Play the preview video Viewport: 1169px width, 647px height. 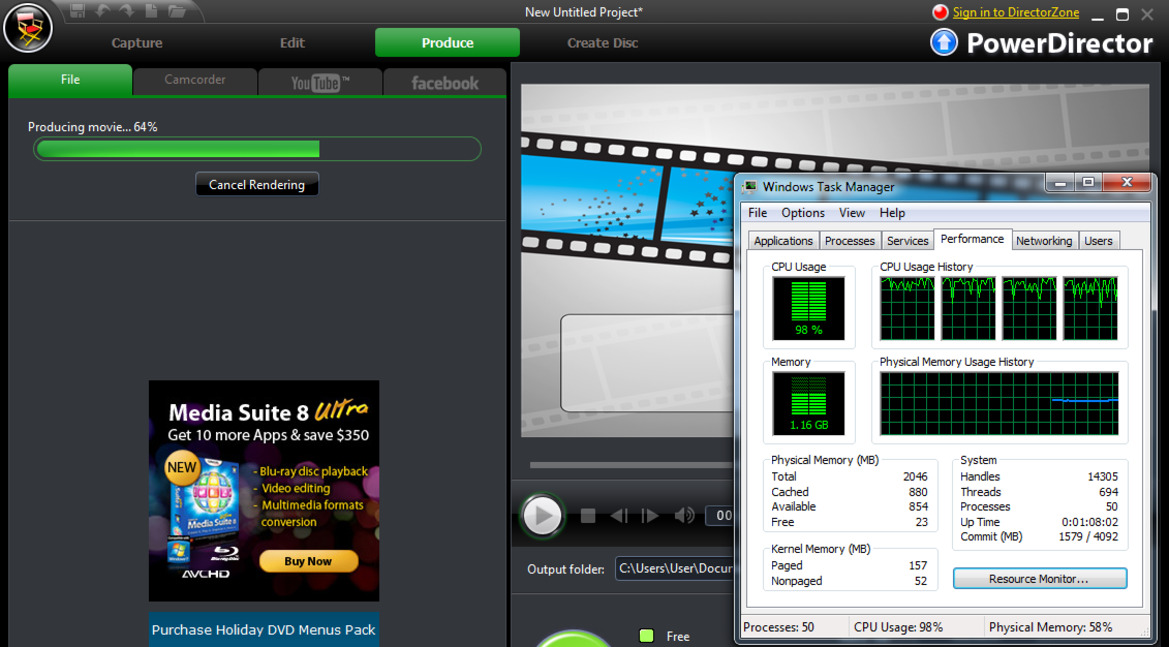click(542, 515)
